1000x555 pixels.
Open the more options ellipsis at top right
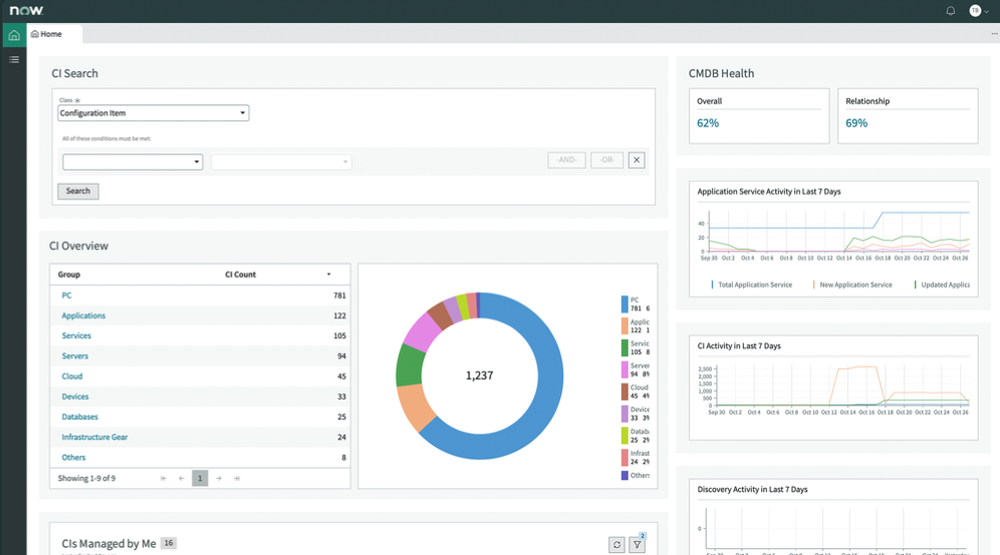(x=994, y=34)
